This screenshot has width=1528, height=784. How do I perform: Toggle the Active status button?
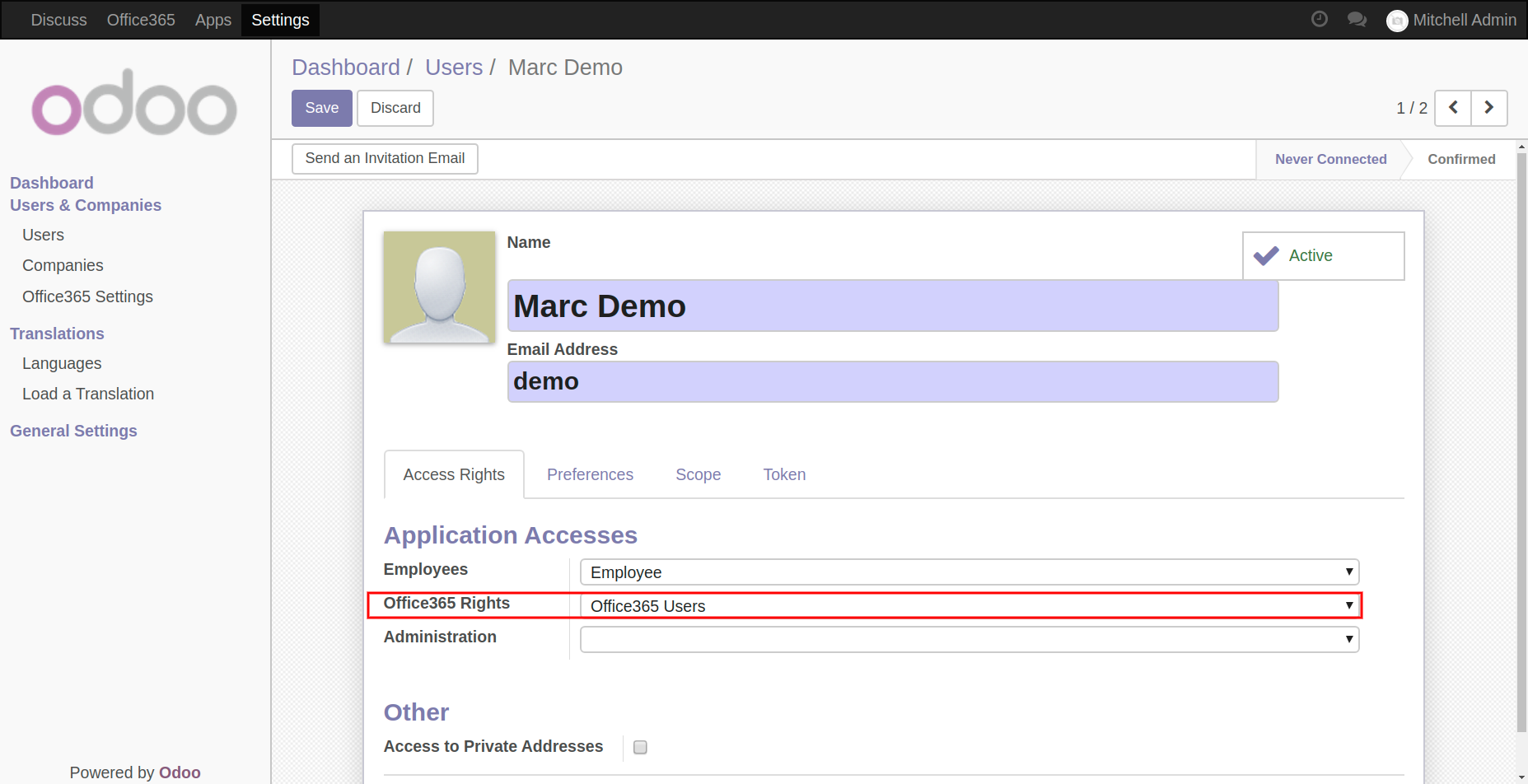coord(1323,256)
